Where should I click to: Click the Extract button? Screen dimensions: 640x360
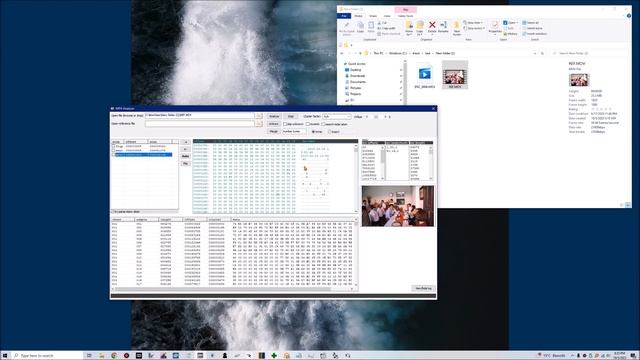point(273,124)
